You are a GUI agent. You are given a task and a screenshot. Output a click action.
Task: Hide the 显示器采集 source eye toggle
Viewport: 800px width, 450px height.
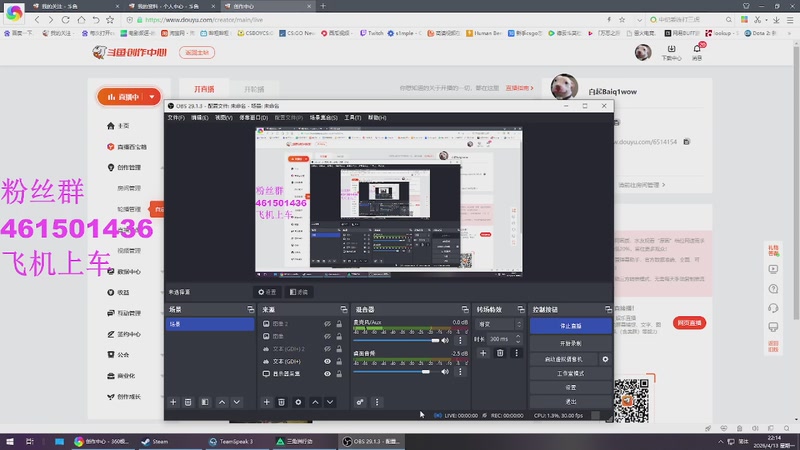[327, 374]
